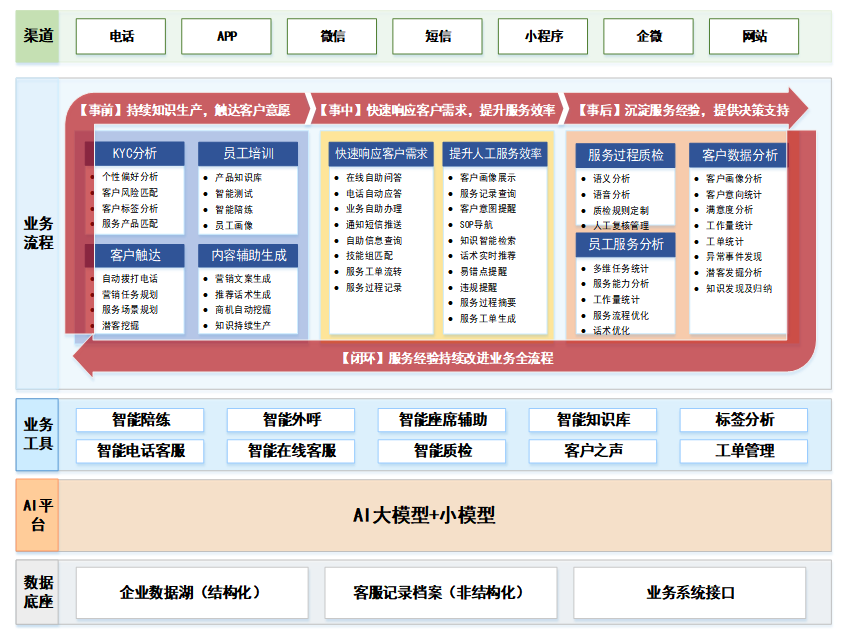
Task: Click the 小程序 channel box
Action: (x=543, y=36)
